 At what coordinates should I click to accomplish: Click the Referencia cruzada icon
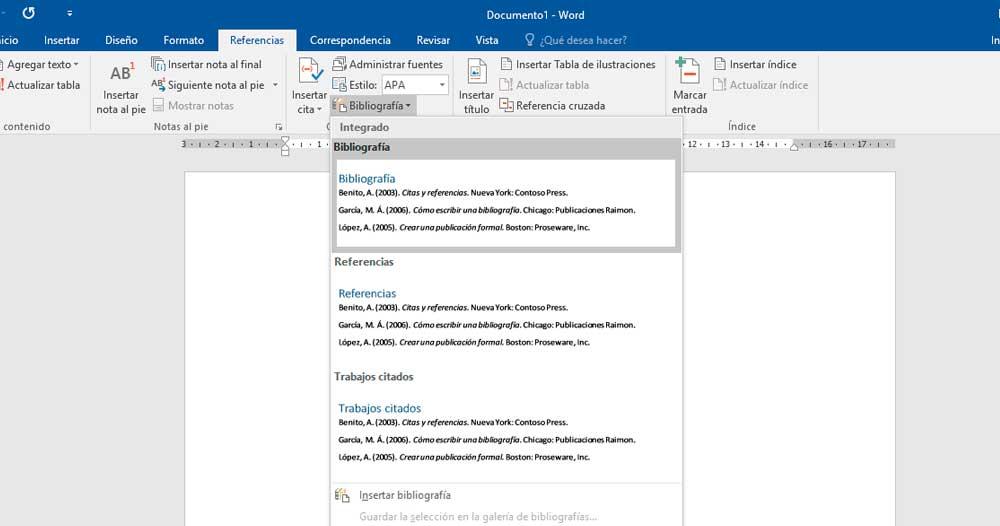tap(506, 105)
